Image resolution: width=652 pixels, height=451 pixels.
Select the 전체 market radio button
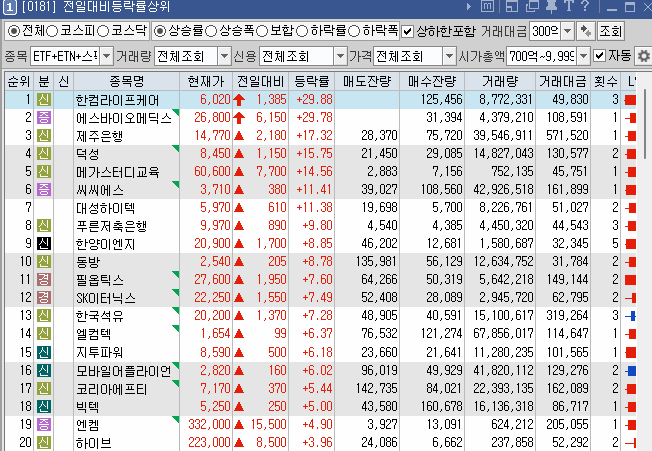pyautogui.click(x=14, y=31)
